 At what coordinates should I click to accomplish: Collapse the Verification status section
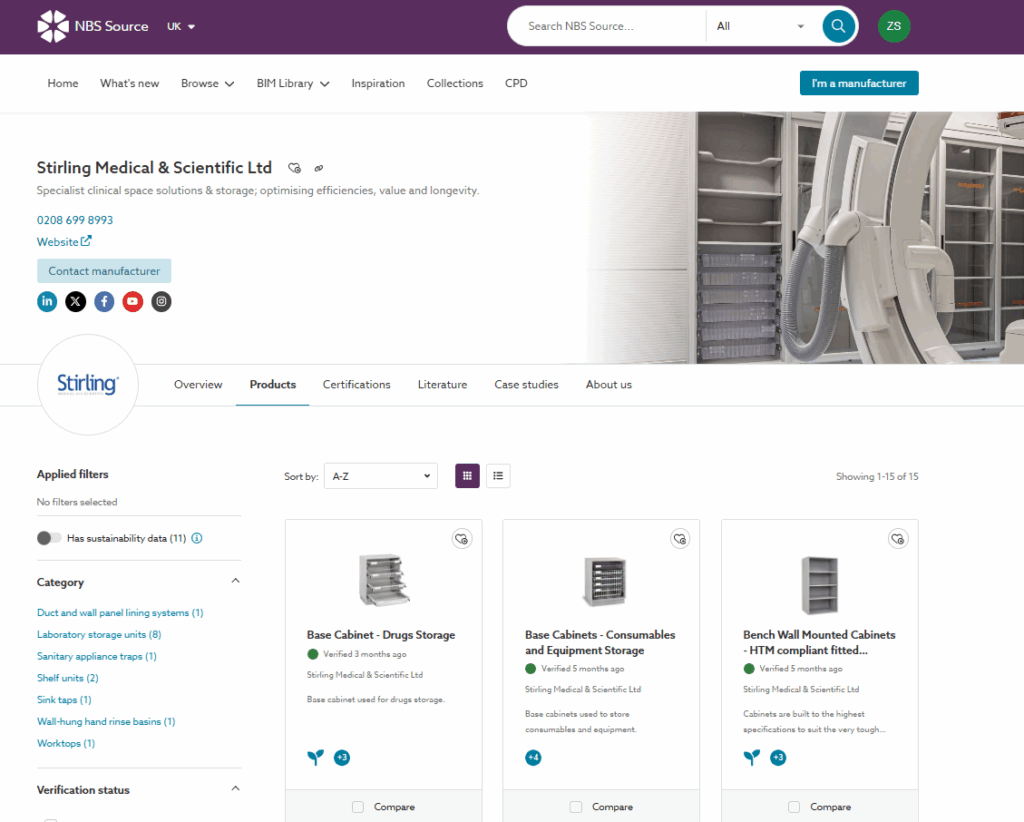click(236, 789)
